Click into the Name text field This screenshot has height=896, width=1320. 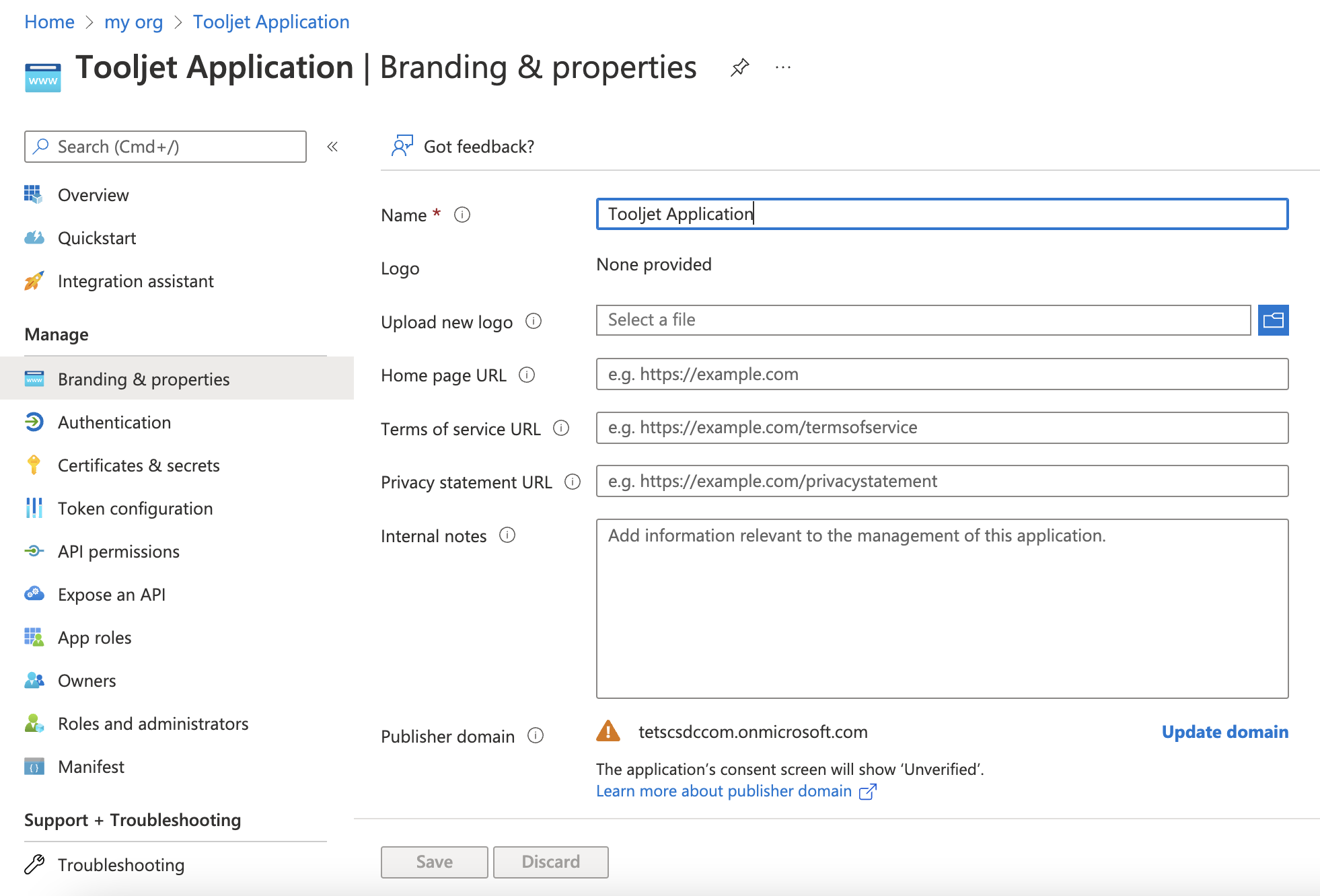pyautogui.click(x=942, y=214)
